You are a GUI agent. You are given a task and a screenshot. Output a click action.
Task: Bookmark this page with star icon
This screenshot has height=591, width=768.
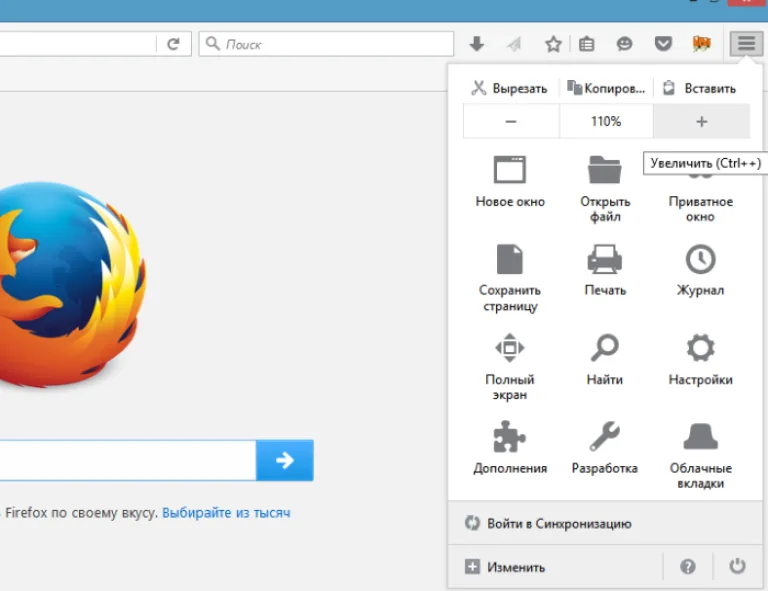tap(553, 45)
